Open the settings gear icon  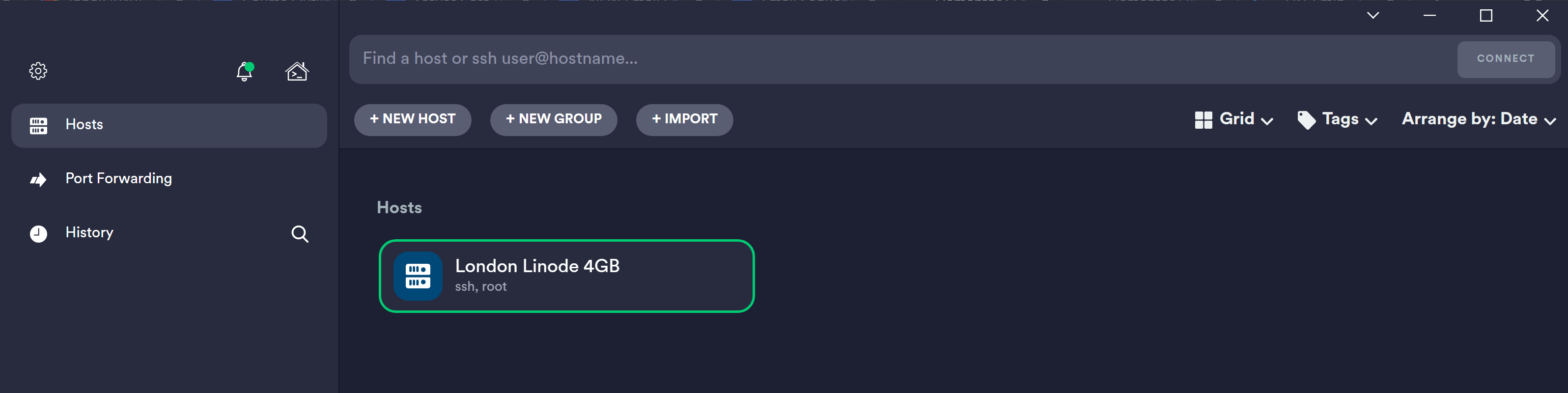click(x=38, y=71)
